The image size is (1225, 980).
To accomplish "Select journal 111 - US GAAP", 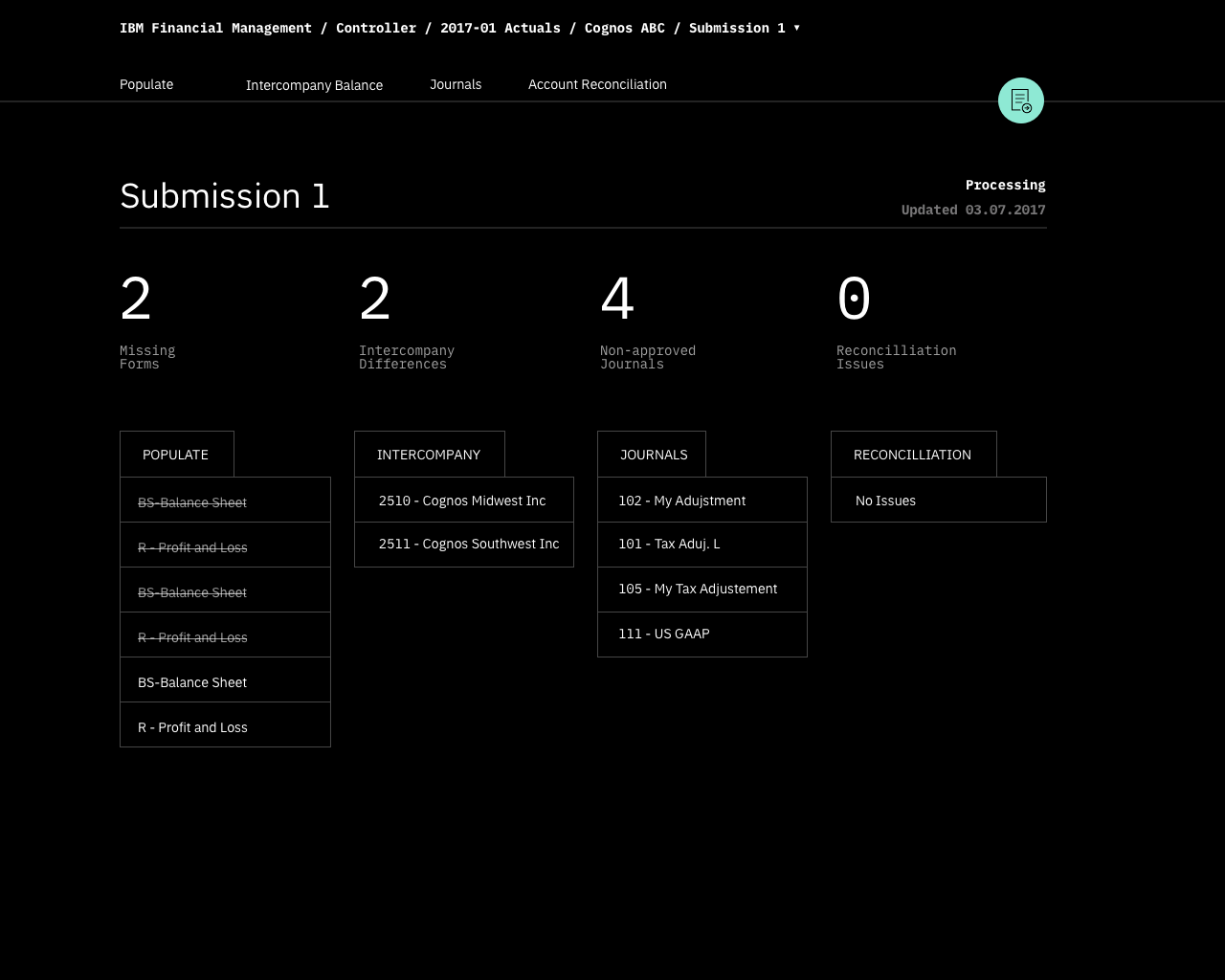I will 702,634.
